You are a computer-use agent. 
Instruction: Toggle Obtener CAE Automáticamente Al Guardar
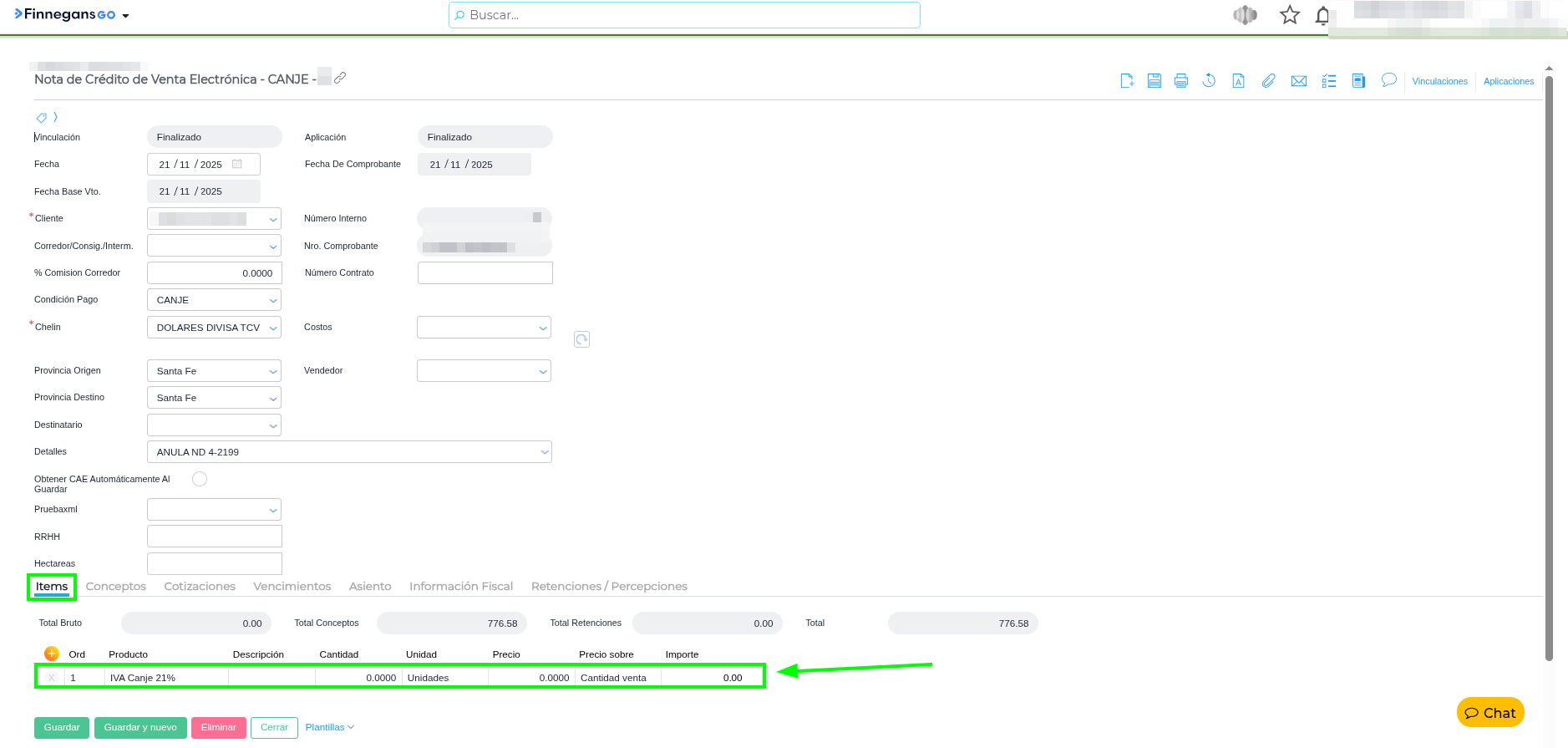(200, 479)
